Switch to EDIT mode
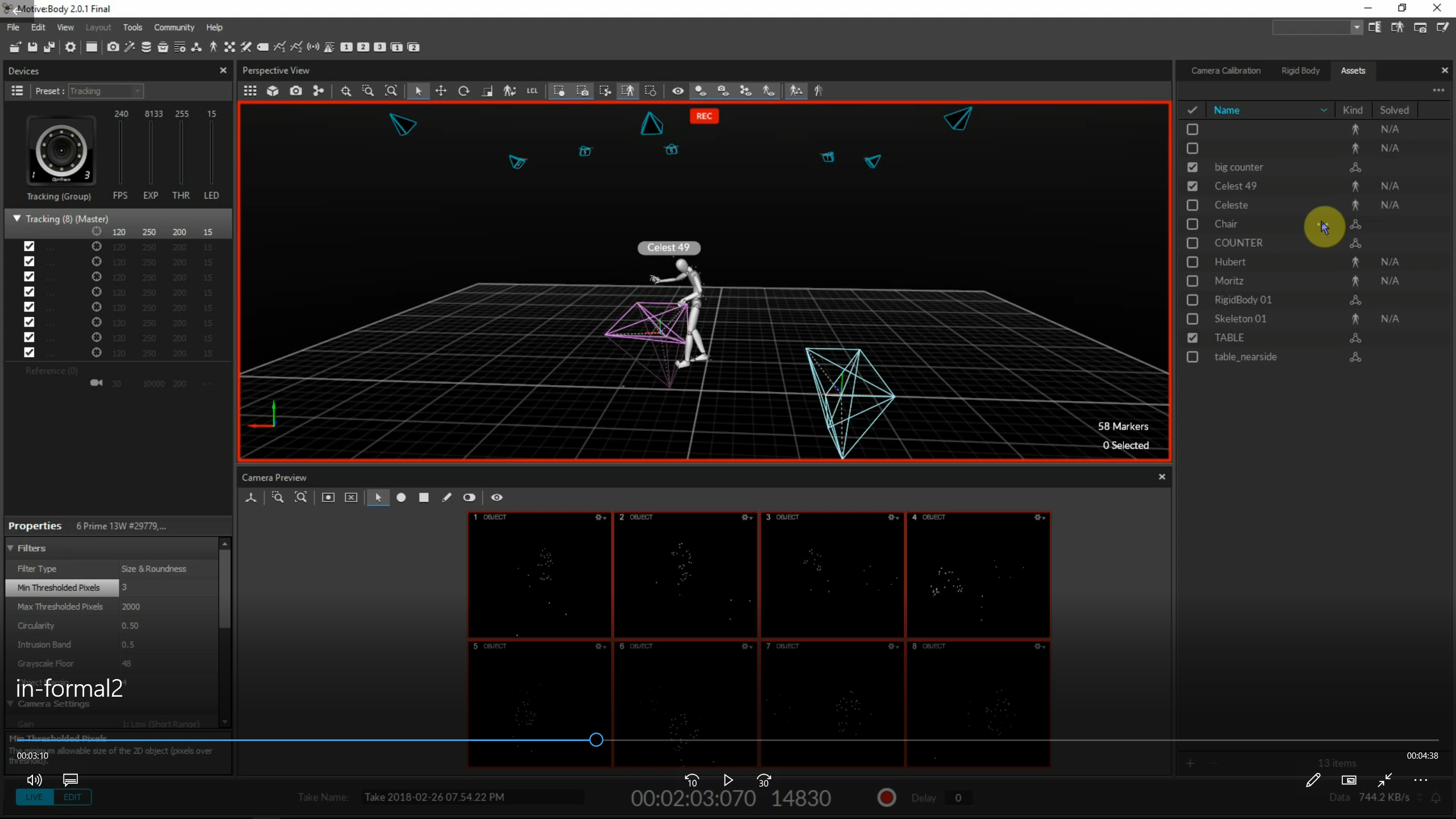The height and width of the screenshot is (819, 1456). tap(72, 797)
